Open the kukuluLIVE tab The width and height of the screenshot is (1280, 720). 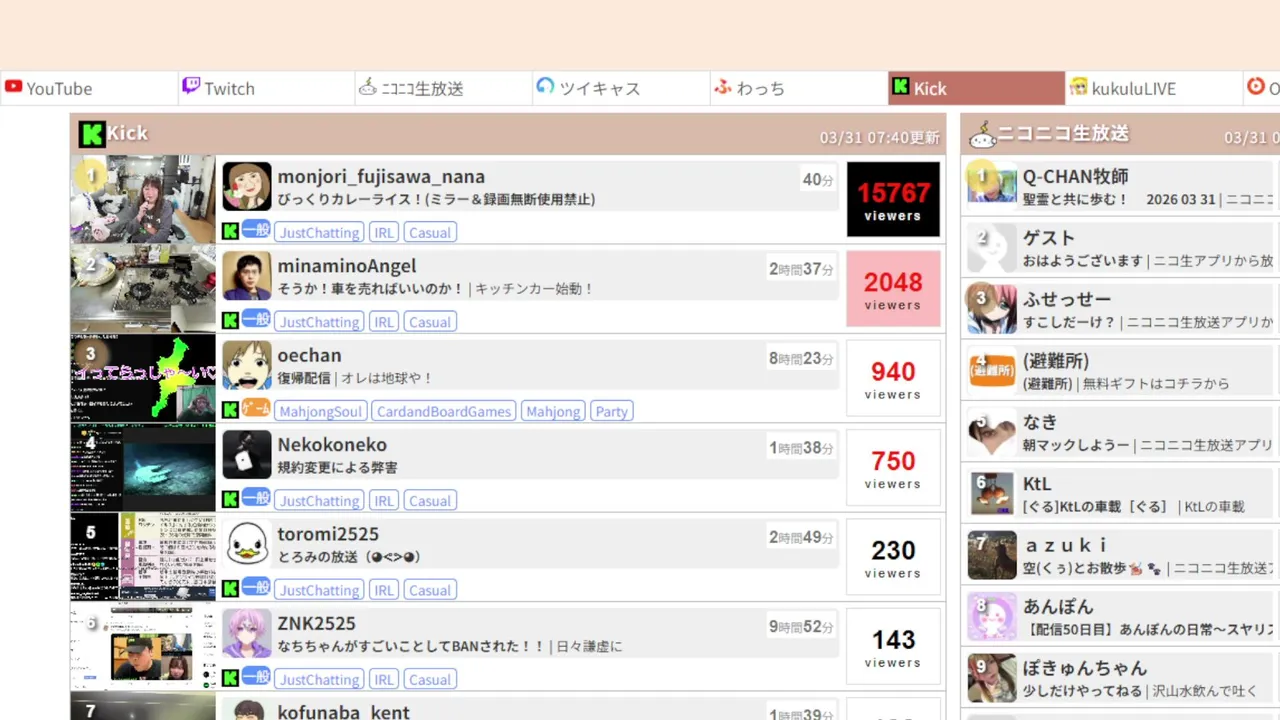1153,88
